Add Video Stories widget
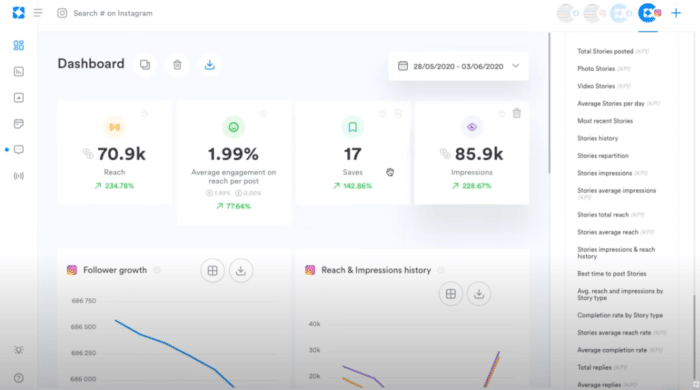Screen dimensions: 700x390 pyautogui.click(x=604, y=86)
